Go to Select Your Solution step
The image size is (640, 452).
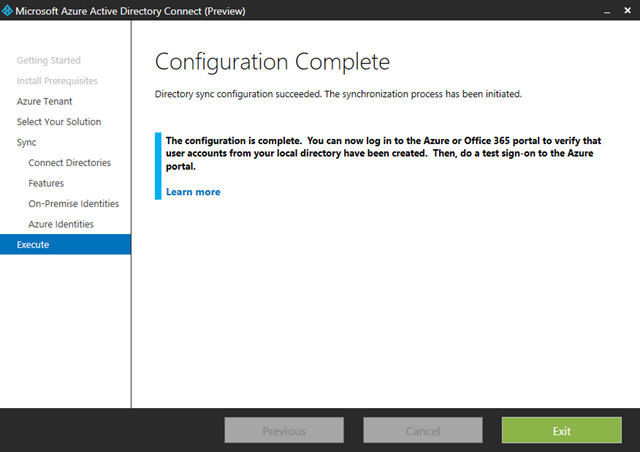[x=59, y=122]
